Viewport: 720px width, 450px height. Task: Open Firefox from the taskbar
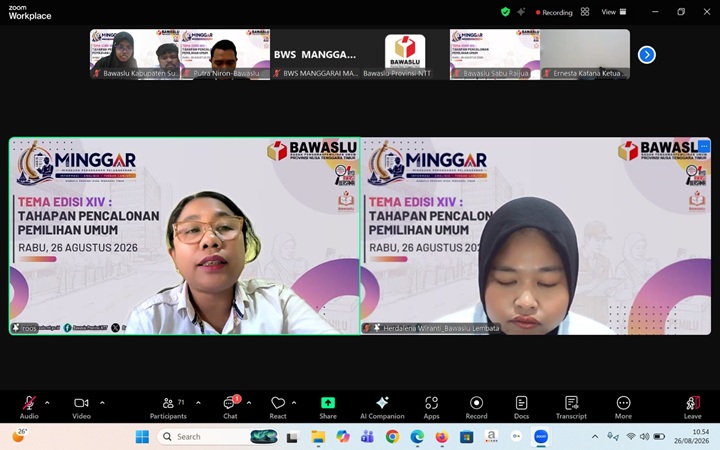(x=442, y=437)
